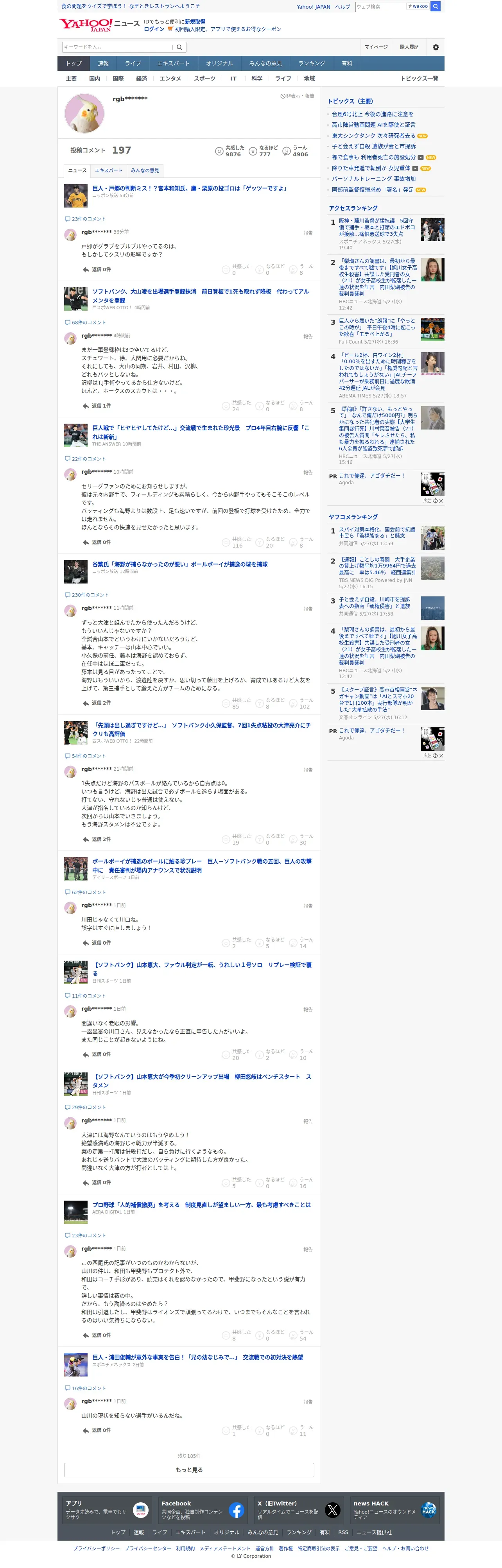
Task: Close the first Agoda ad in the sidebar
Action: point(441,501)
